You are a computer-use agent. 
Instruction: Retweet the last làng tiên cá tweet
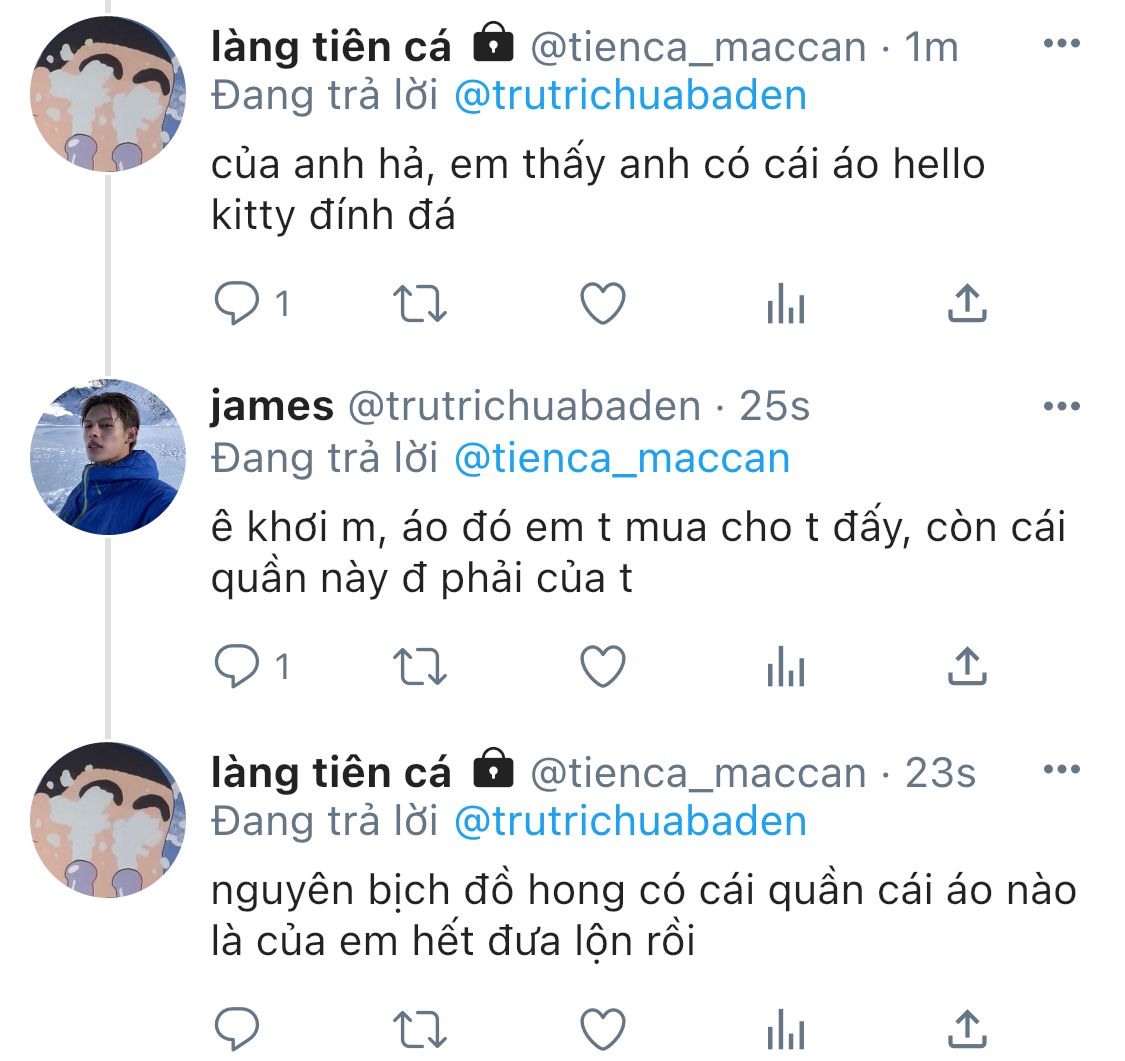tap(420, 1029)
